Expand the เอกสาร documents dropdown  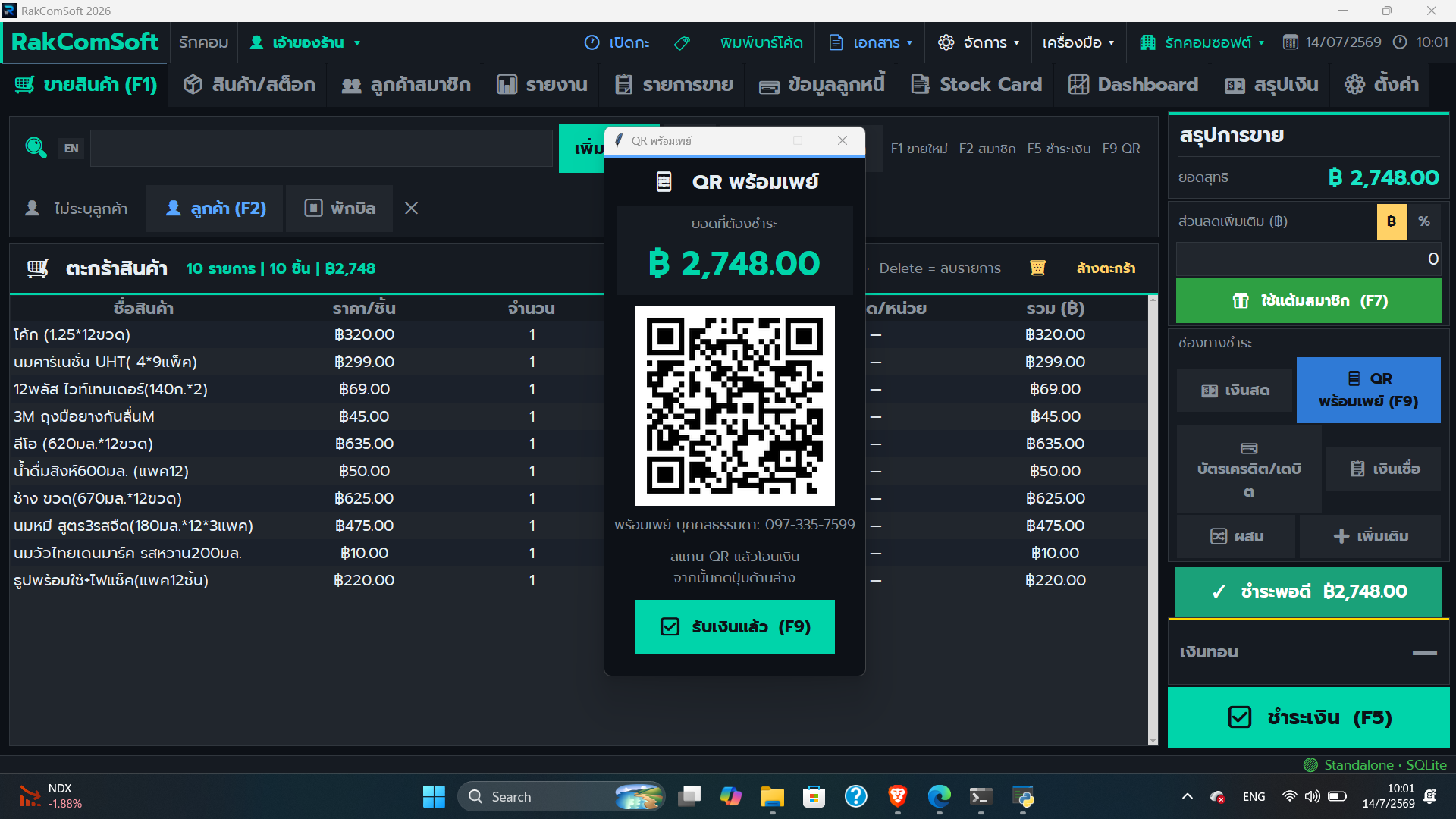(x=871, y=42)
